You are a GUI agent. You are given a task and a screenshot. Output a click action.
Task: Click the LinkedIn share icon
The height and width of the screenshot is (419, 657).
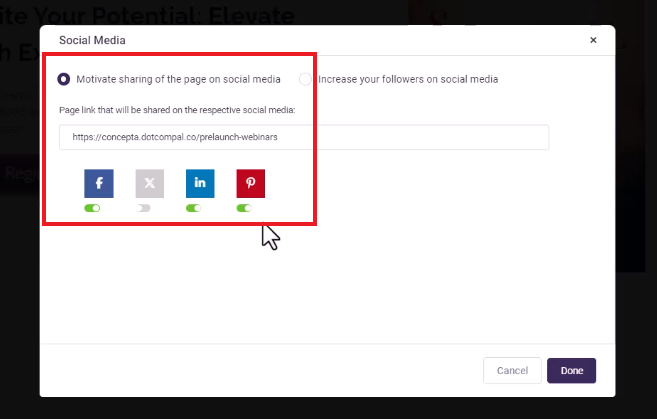coord(200,183)
